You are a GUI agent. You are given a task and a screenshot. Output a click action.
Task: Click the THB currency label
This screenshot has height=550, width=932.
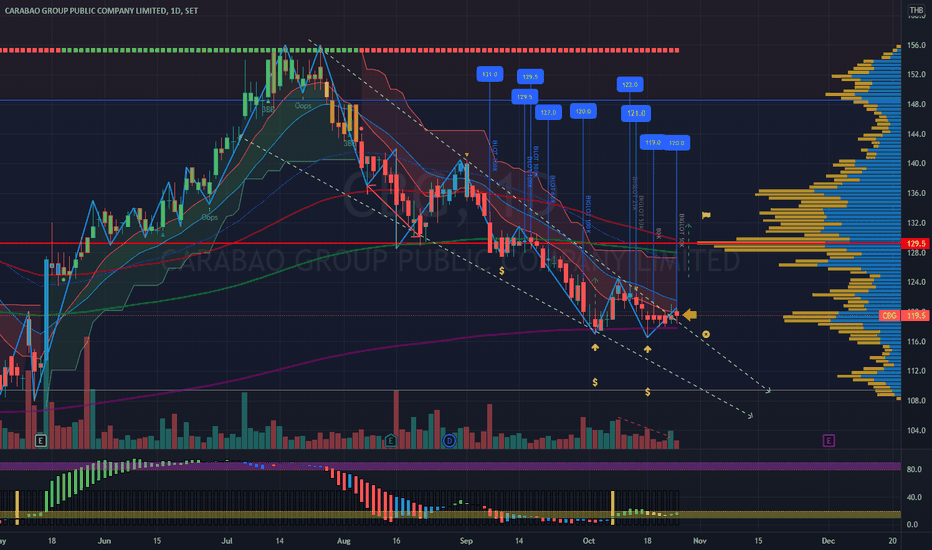(x=916, y=10)
